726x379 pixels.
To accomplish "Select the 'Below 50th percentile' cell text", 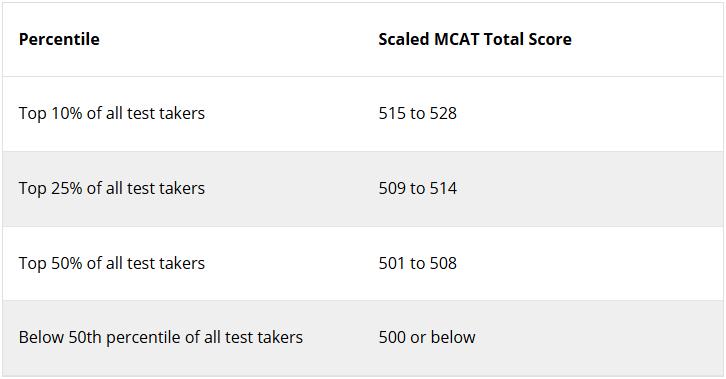I will pyautogui.click(x=161, y=337).
